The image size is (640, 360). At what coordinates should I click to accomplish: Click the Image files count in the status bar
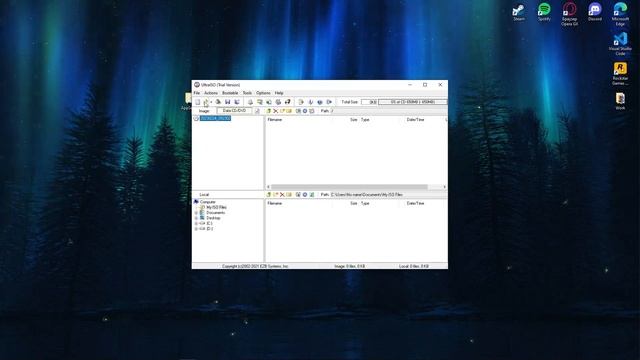click(350, 266)
